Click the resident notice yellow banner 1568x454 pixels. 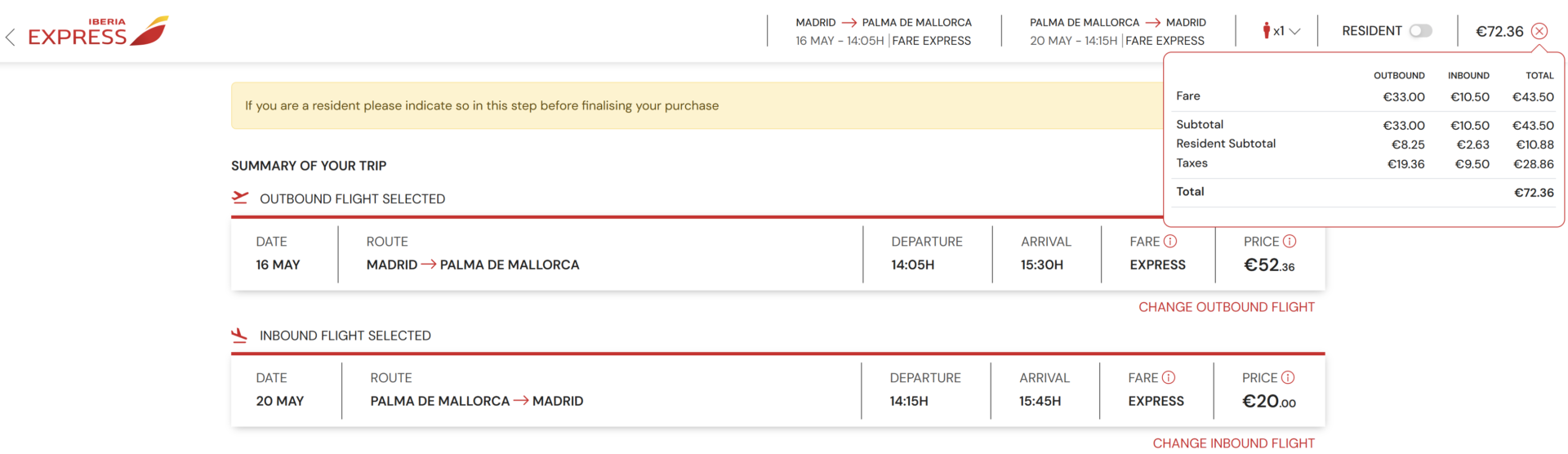point(697,105)
